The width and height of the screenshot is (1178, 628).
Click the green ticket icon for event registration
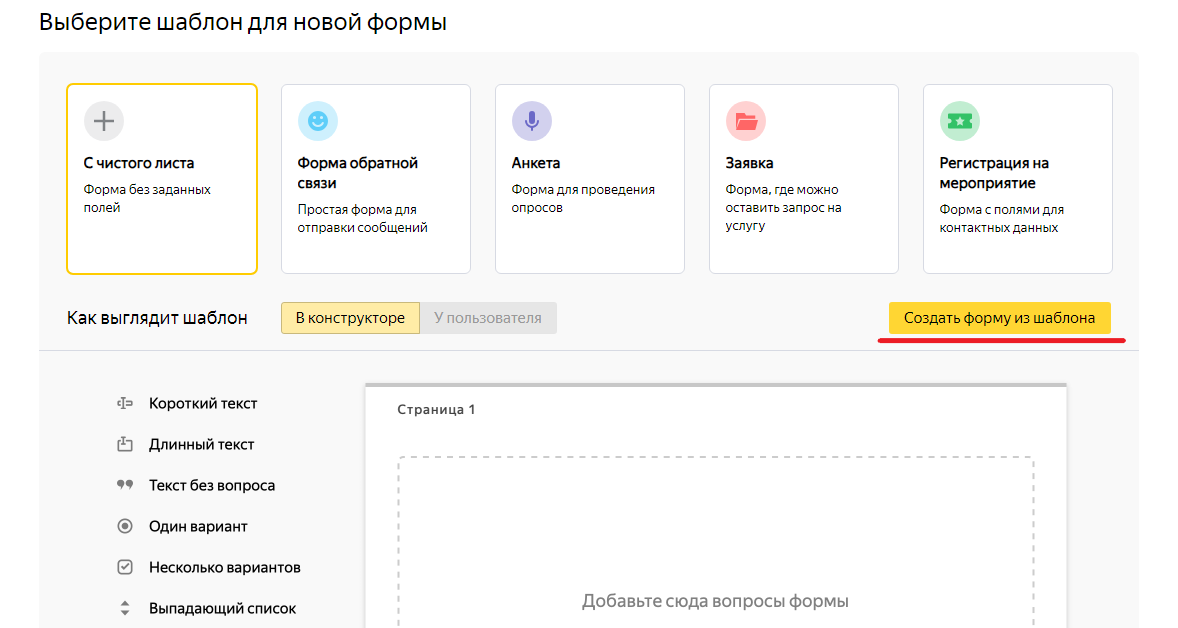point(960,121)
